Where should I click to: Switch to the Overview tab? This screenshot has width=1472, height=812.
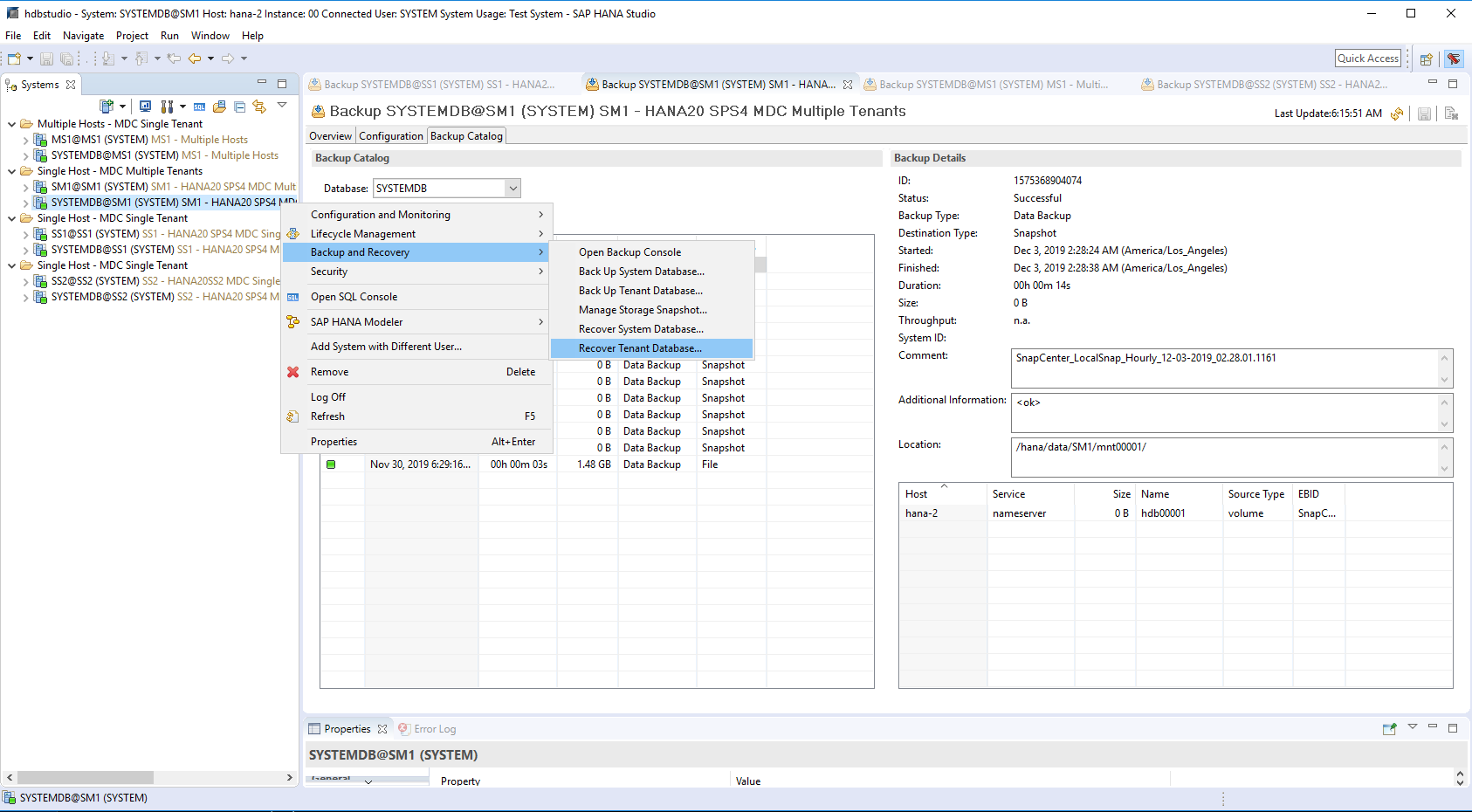330,136
